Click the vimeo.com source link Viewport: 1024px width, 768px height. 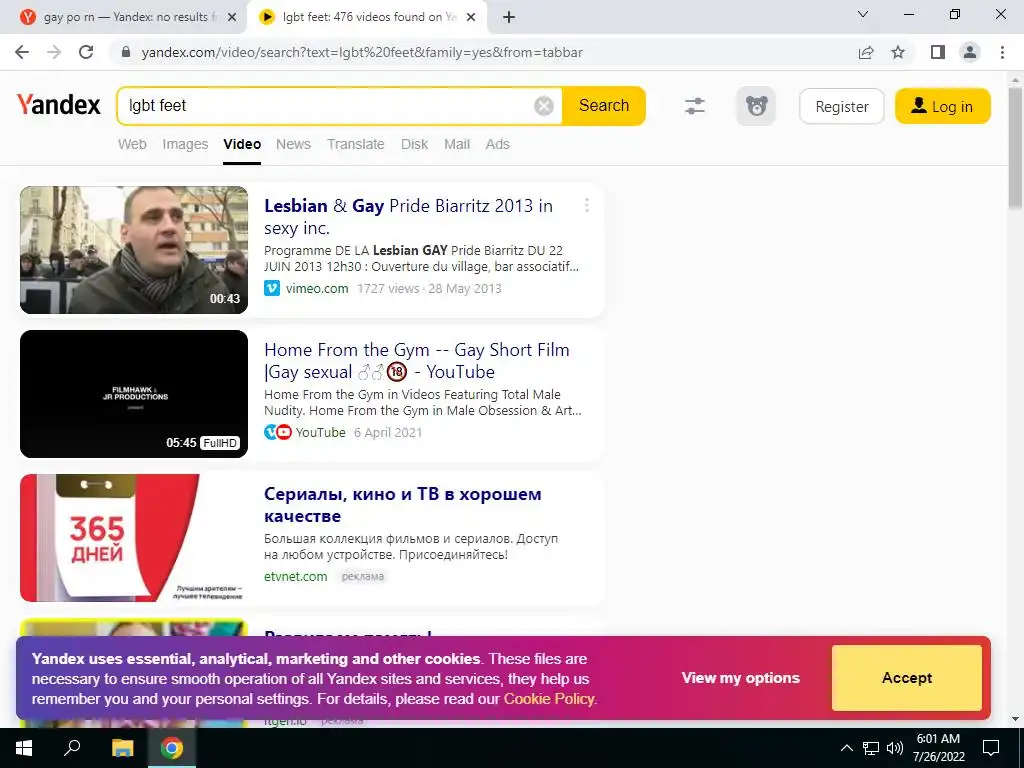(317, 289)
